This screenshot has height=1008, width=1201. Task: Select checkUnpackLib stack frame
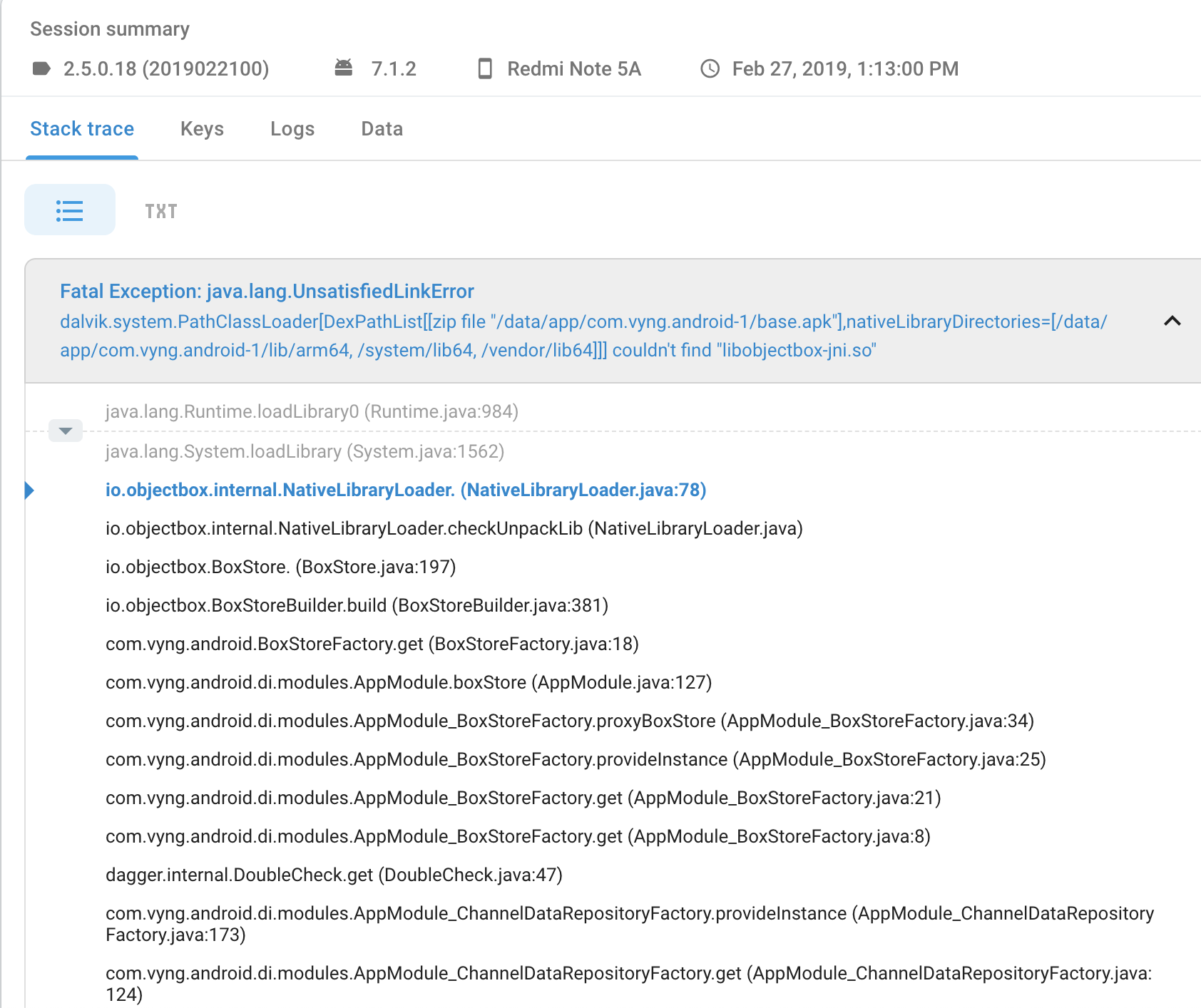[x=454, y=529]
